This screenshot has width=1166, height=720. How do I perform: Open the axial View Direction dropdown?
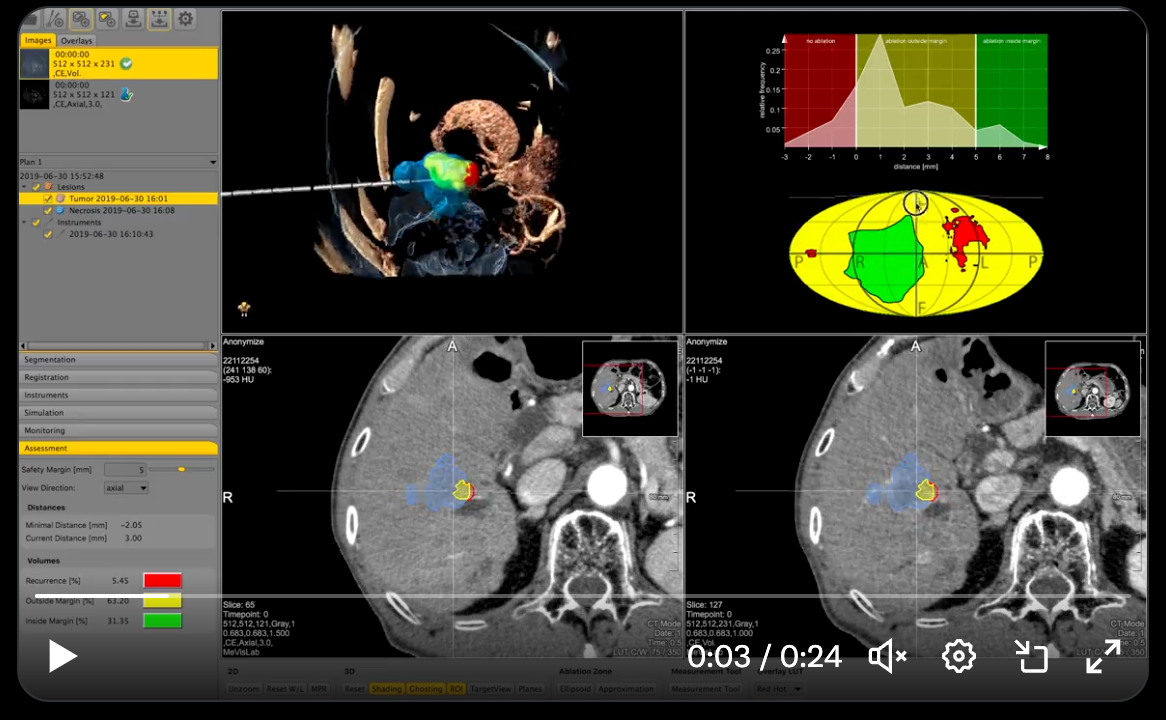click(125, 487)
